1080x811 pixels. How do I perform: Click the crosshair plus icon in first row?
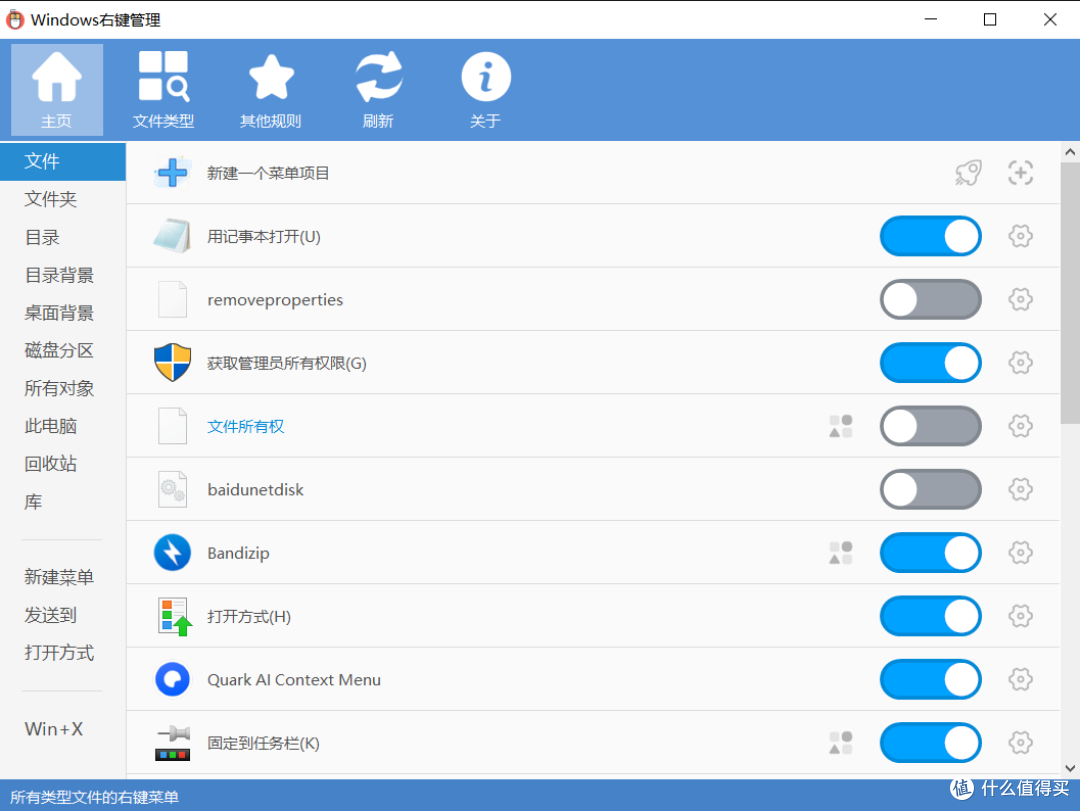coord(1020,172)
